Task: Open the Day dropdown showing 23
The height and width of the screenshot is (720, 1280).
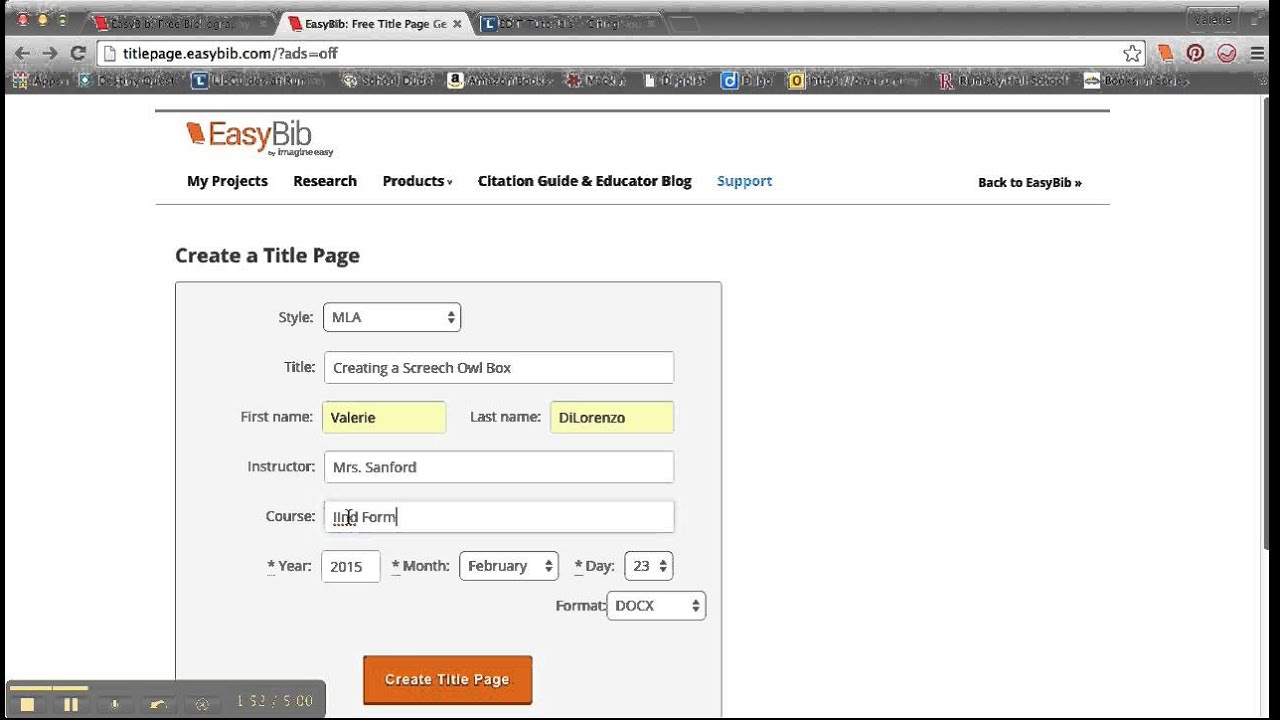Action: (x=648, y=566)
